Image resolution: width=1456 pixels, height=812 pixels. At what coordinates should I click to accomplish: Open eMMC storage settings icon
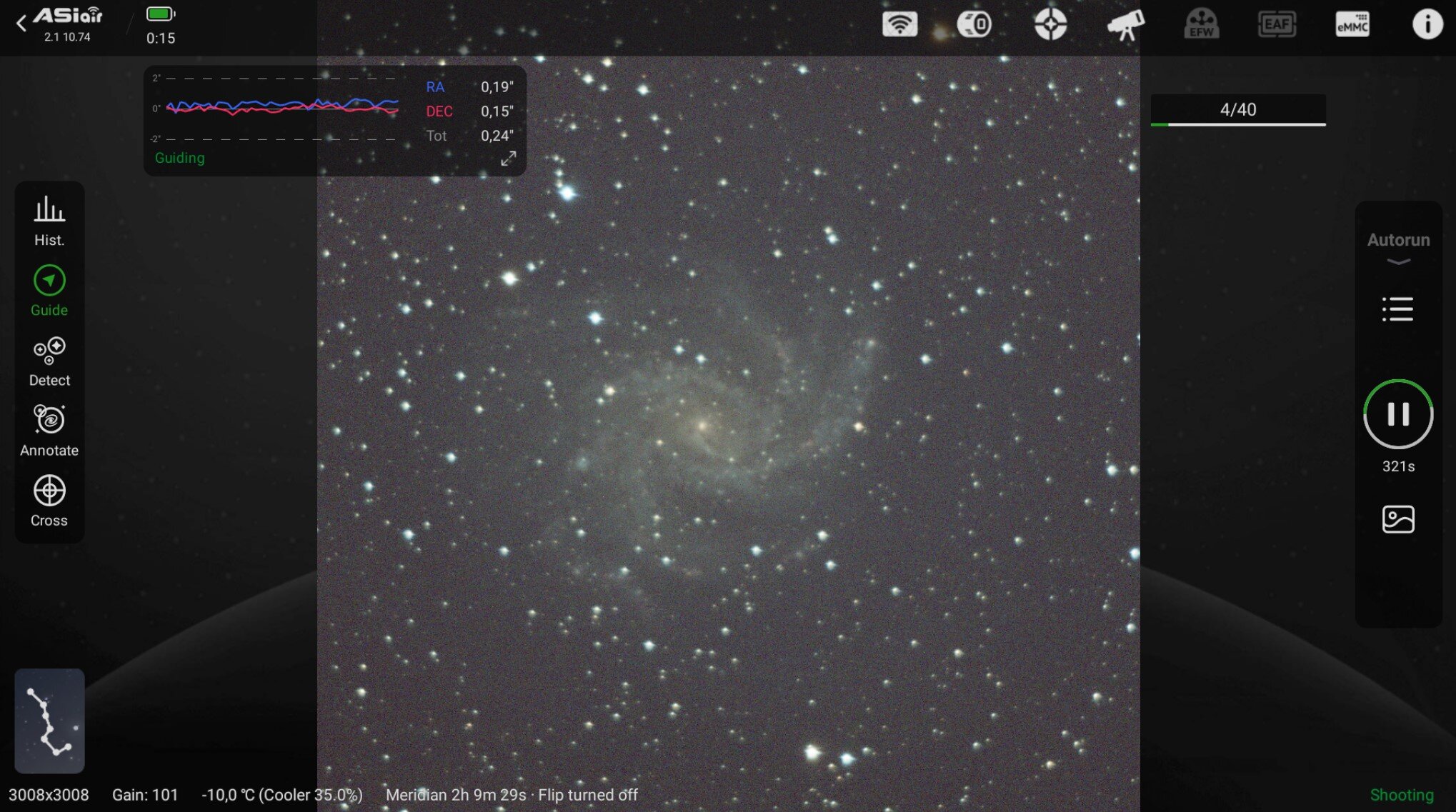[1352, 24]
